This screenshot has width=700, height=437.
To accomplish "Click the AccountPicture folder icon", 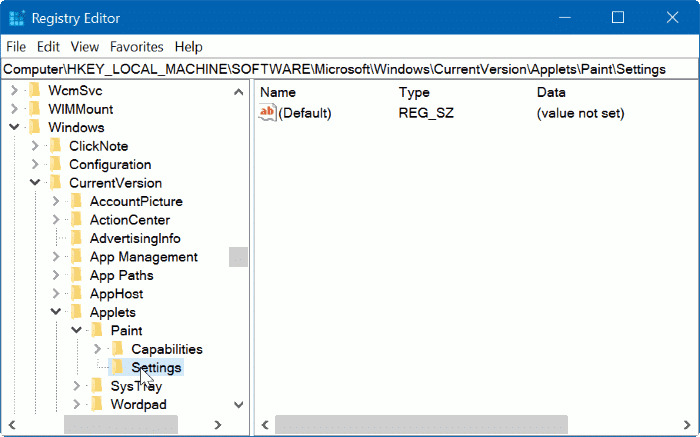I will click(x=76, y=201).
